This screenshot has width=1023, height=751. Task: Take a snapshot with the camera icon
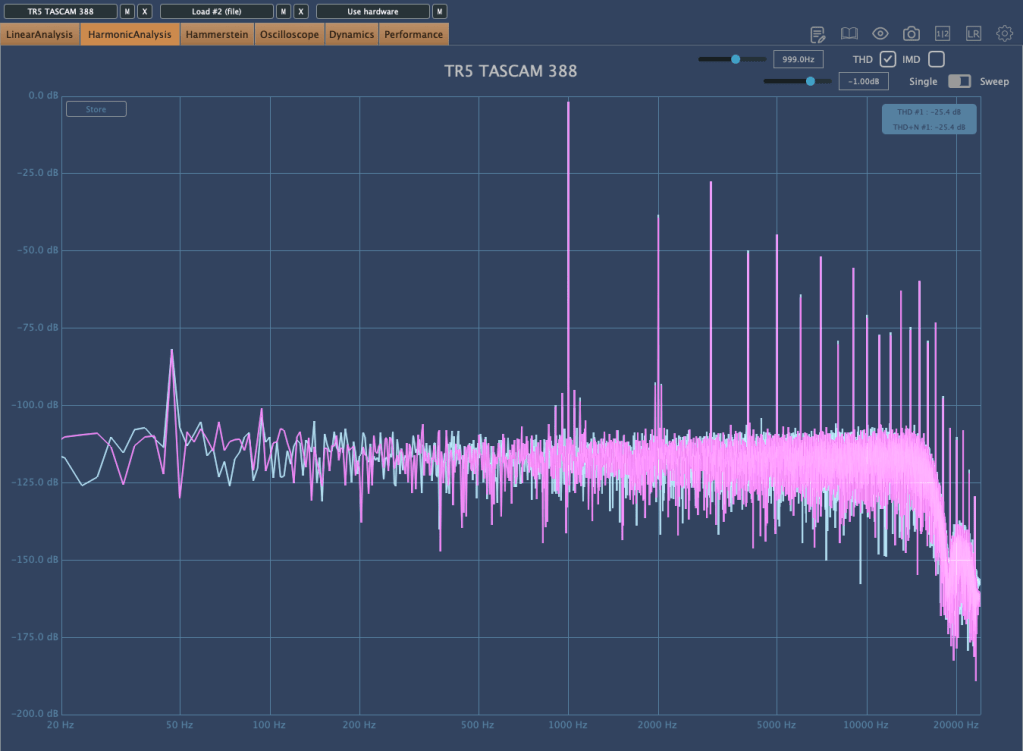(911, 34)
